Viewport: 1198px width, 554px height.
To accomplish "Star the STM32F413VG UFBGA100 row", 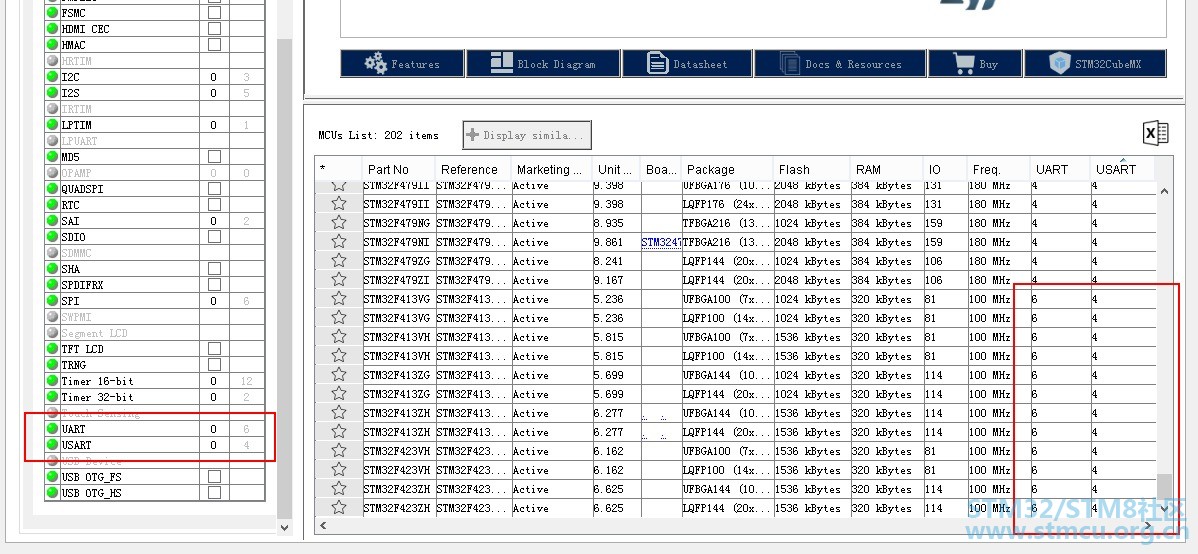I will click(339, 299).
